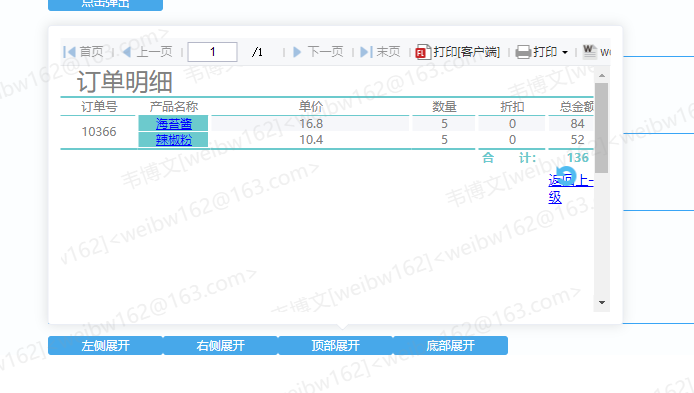Select grand total 136 value

pyautogui.click(x=578, y=158)
